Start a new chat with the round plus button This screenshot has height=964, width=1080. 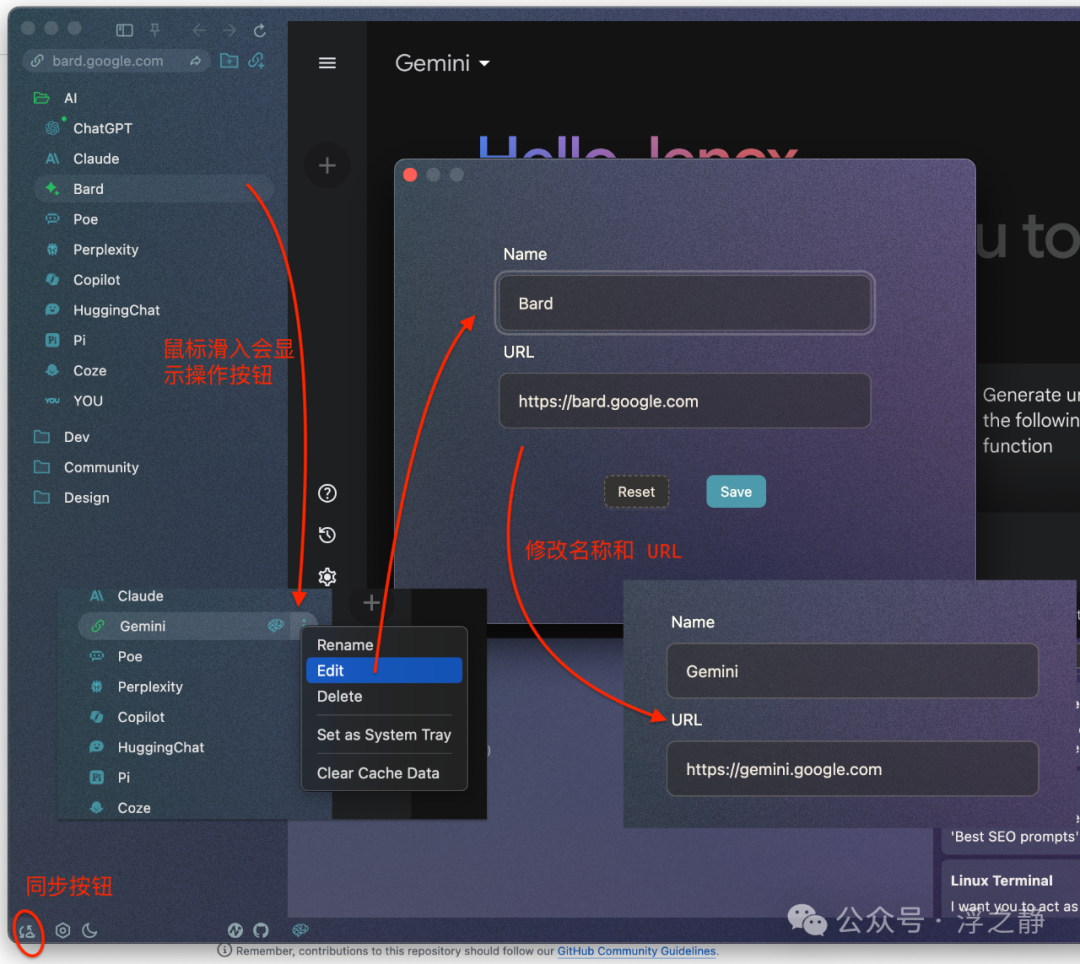point(327,165)
